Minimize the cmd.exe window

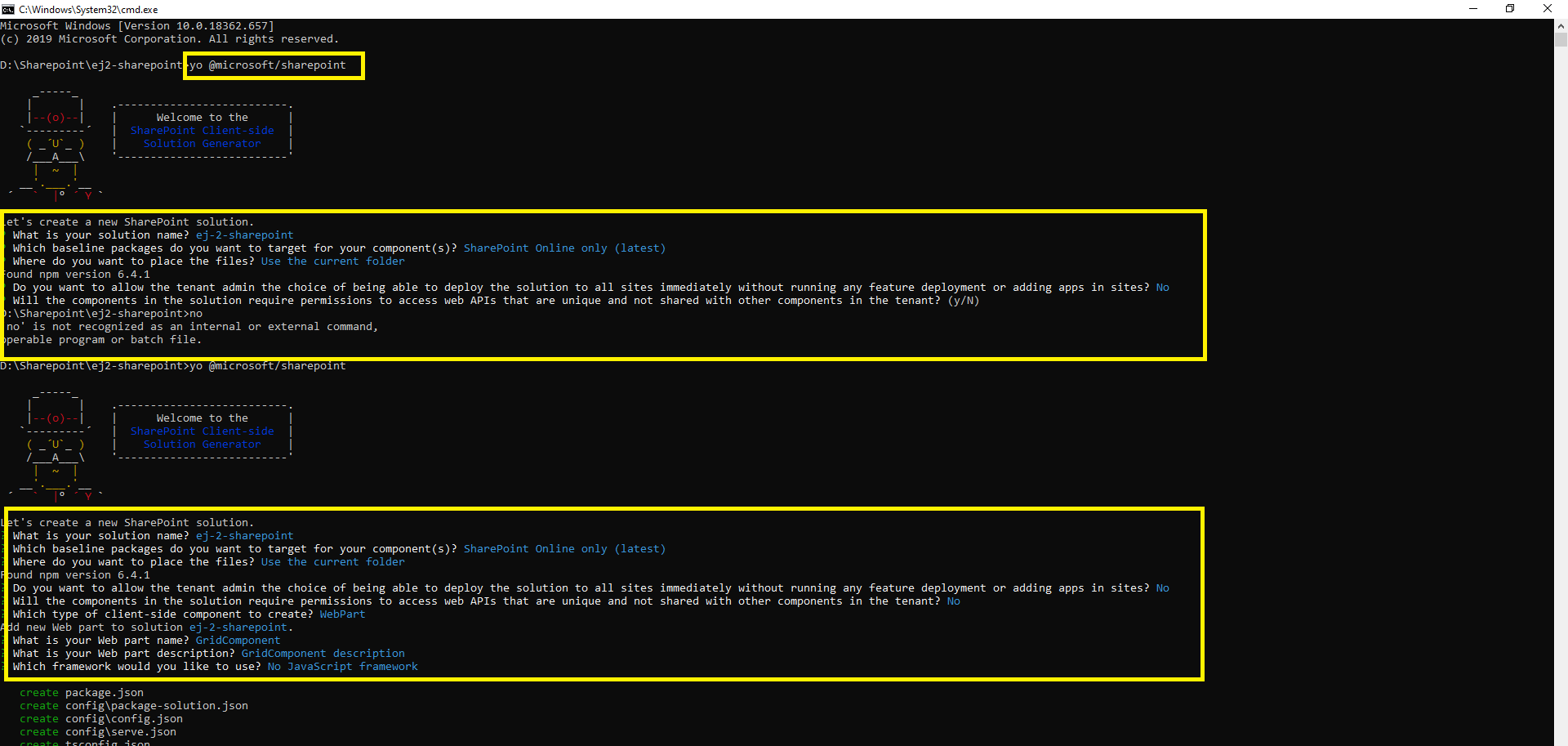[x=1473, y=9]
